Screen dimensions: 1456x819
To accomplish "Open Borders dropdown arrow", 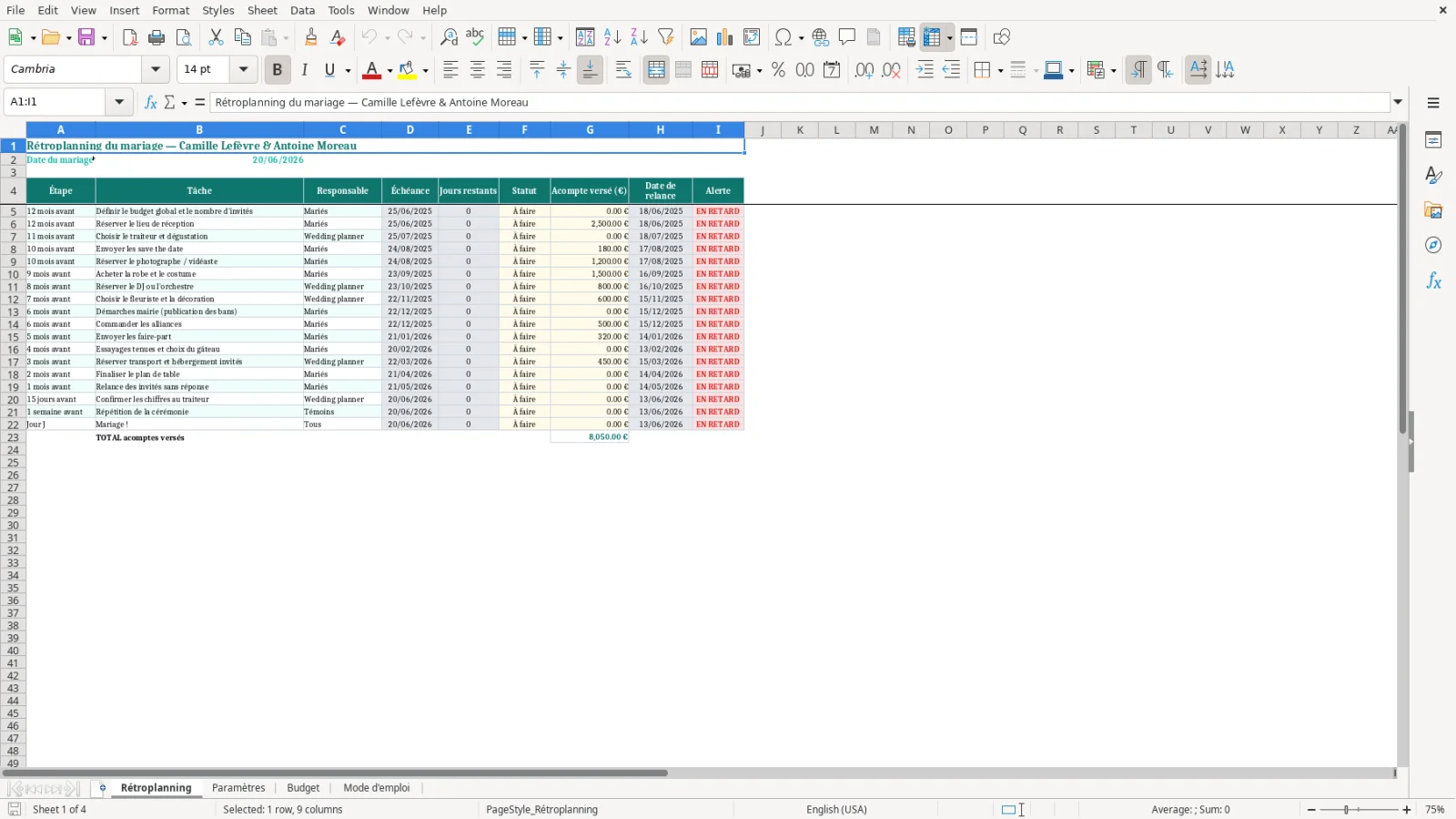I will 1000,71.
